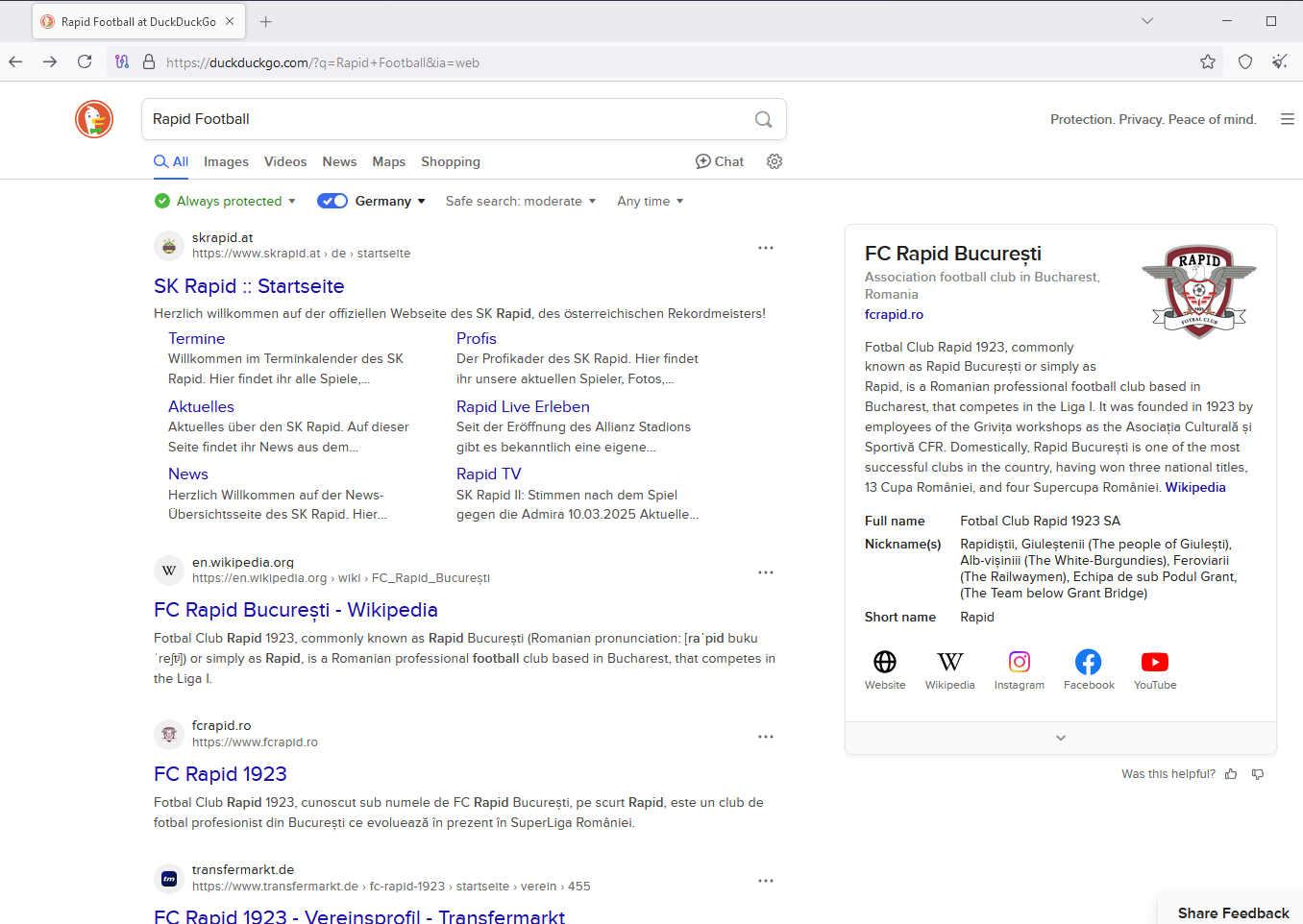1303x924 pixels.
Task: Switch to the Shopping tab
Action: pos(451,161)
